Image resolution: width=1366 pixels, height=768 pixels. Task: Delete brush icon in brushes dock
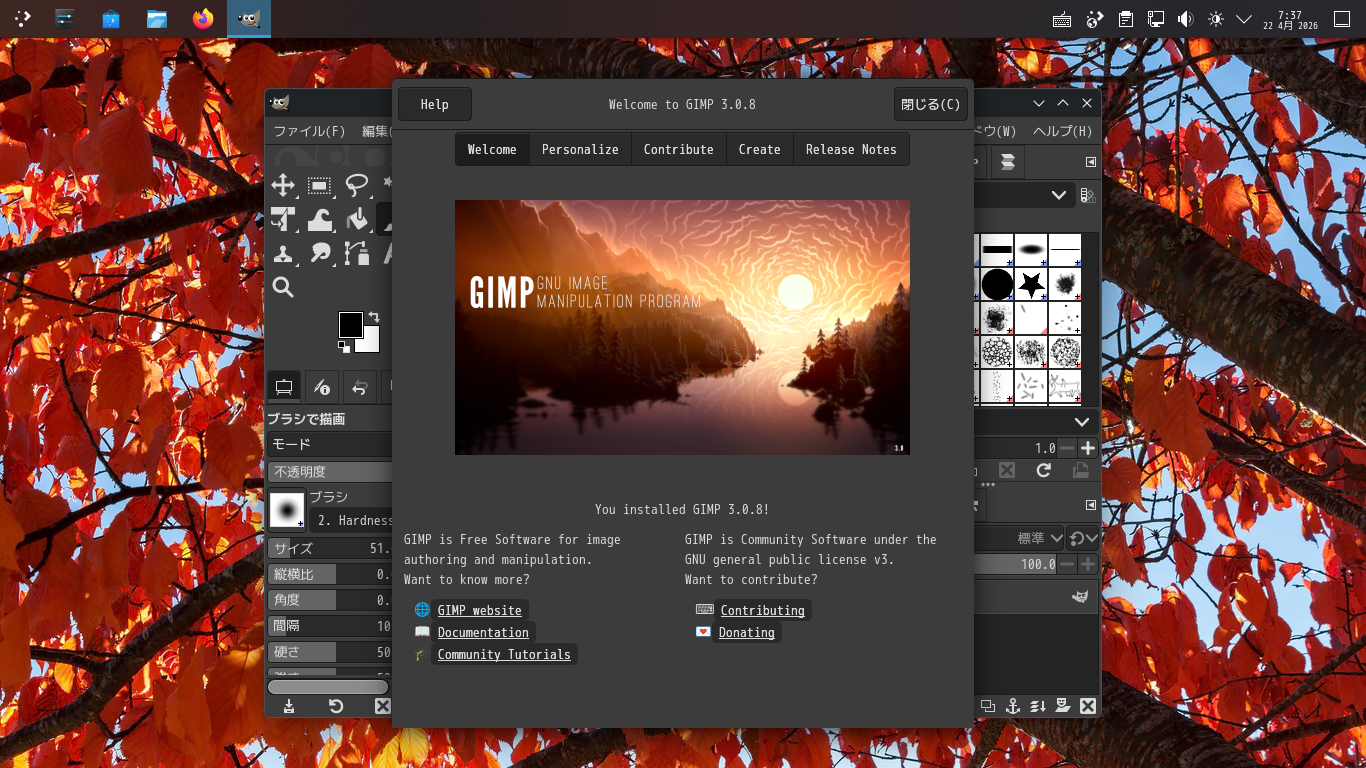(1007, 470)
